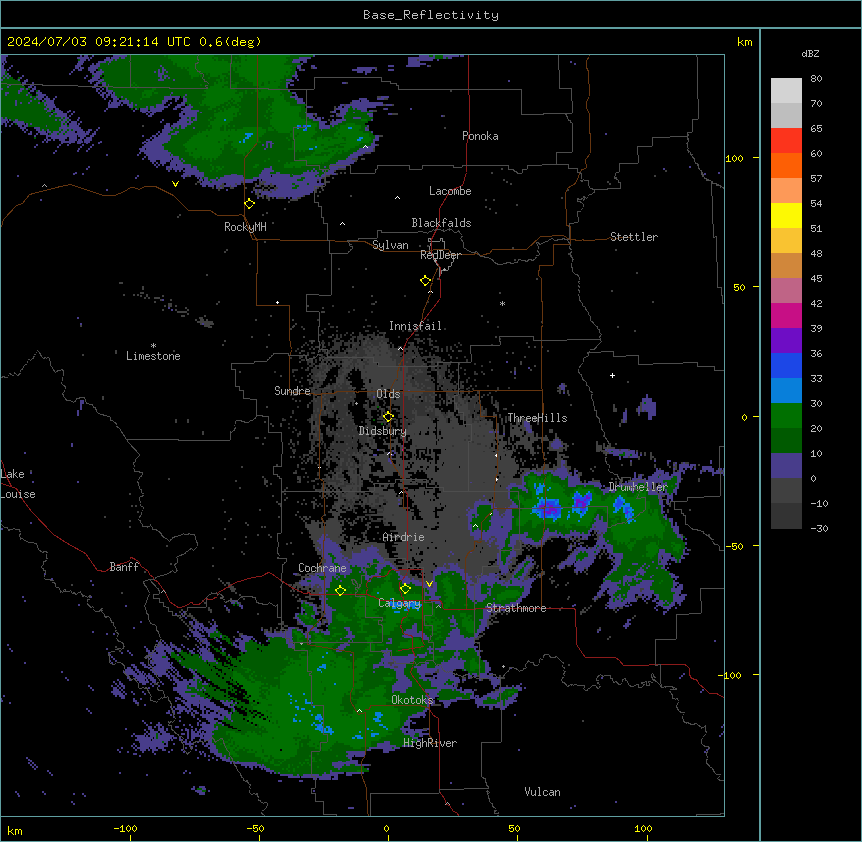Select the Sylvan label
862x842 pixels.
tap(390, 245)
